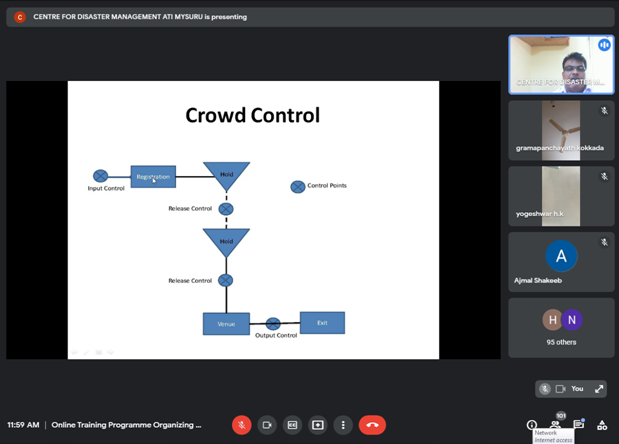Viewport: 619px width, 444px height.
Task: Turn on closed captions (CC)
Action: pos(292,425)
